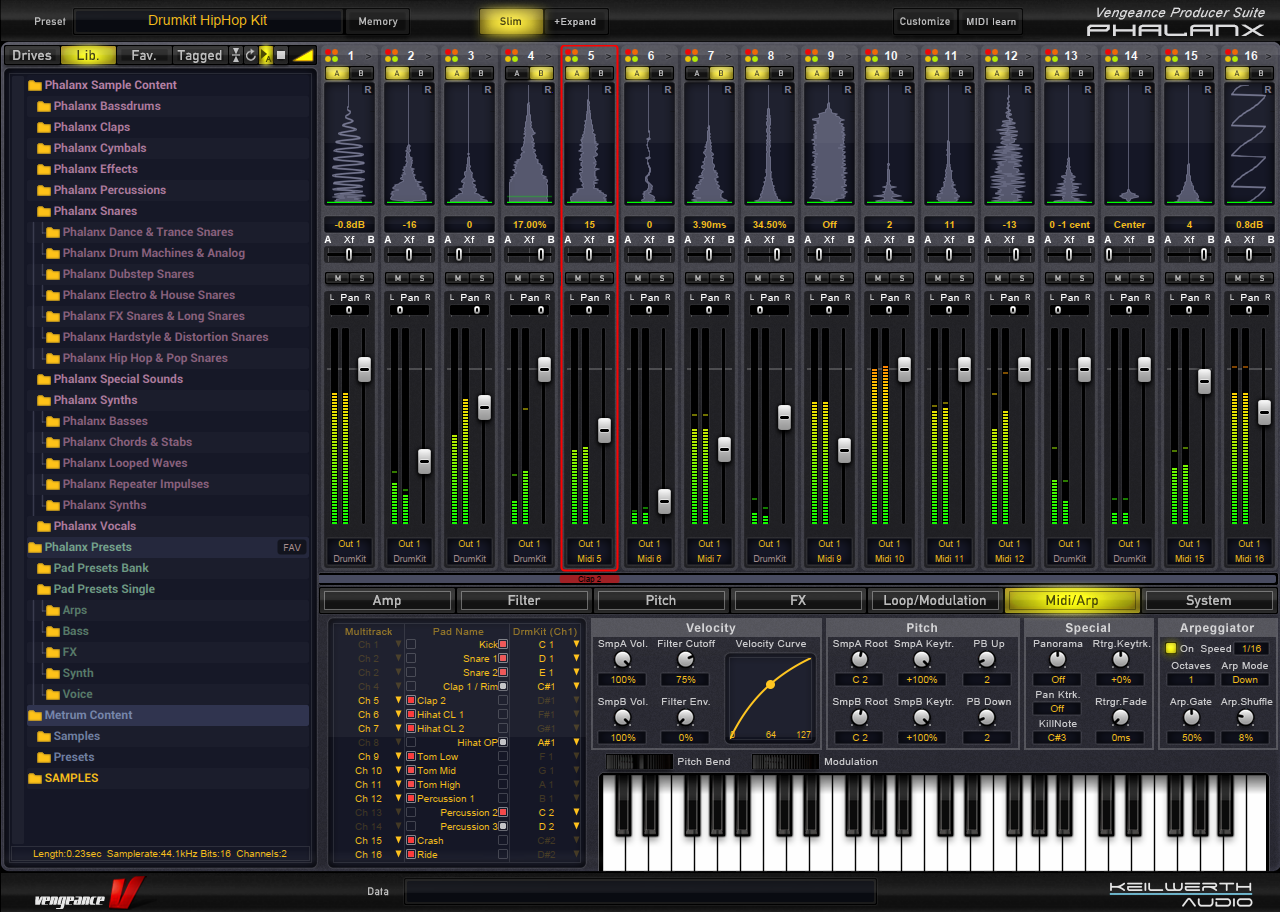The width and height of the screenshot is (1280, 912).
Task: Open the D 2 note dropdown for Percussion 3
Action: tap(576, 827)
